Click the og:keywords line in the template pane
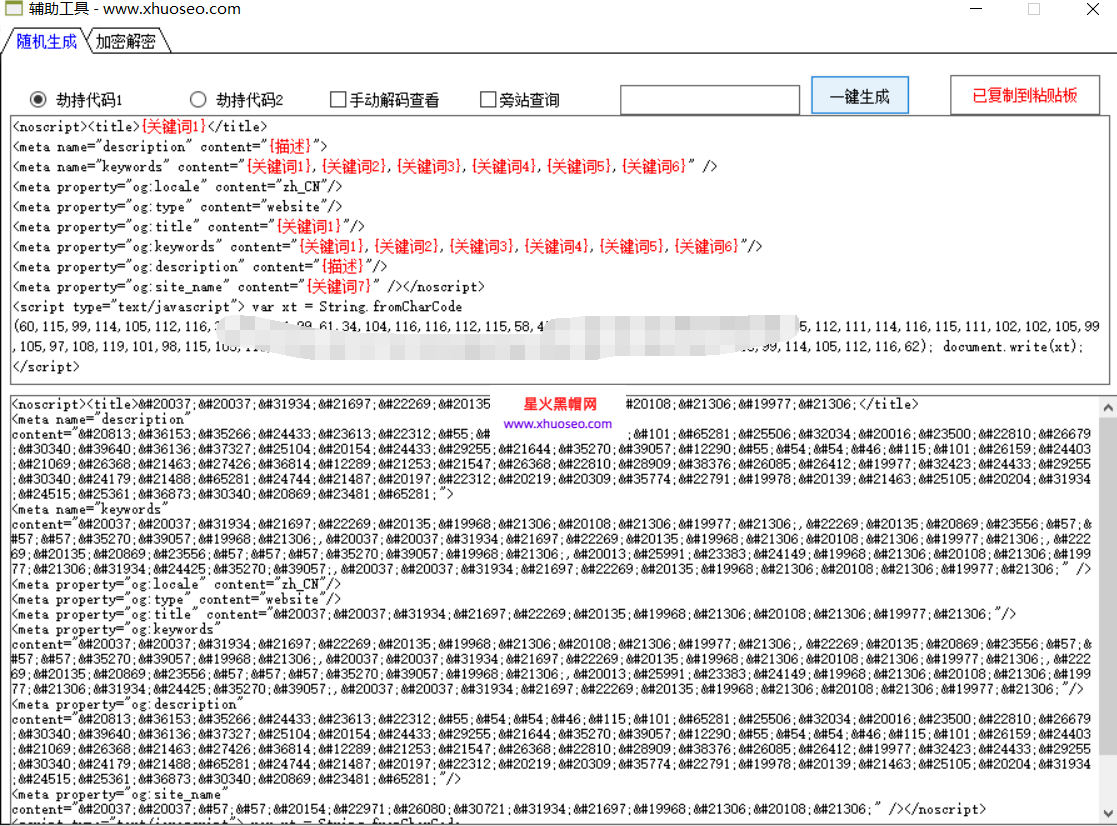The image size is (1117, 826). (388, 246)
